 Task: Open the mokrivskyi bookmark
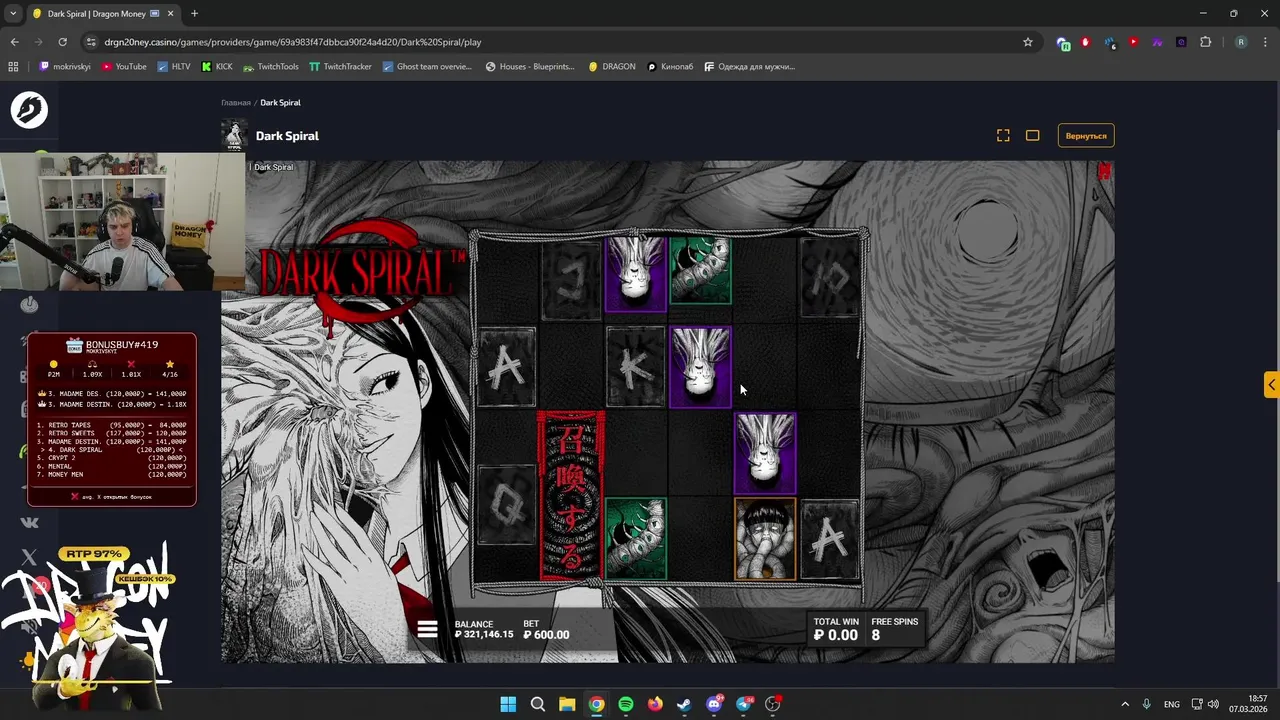pos(67,67)
